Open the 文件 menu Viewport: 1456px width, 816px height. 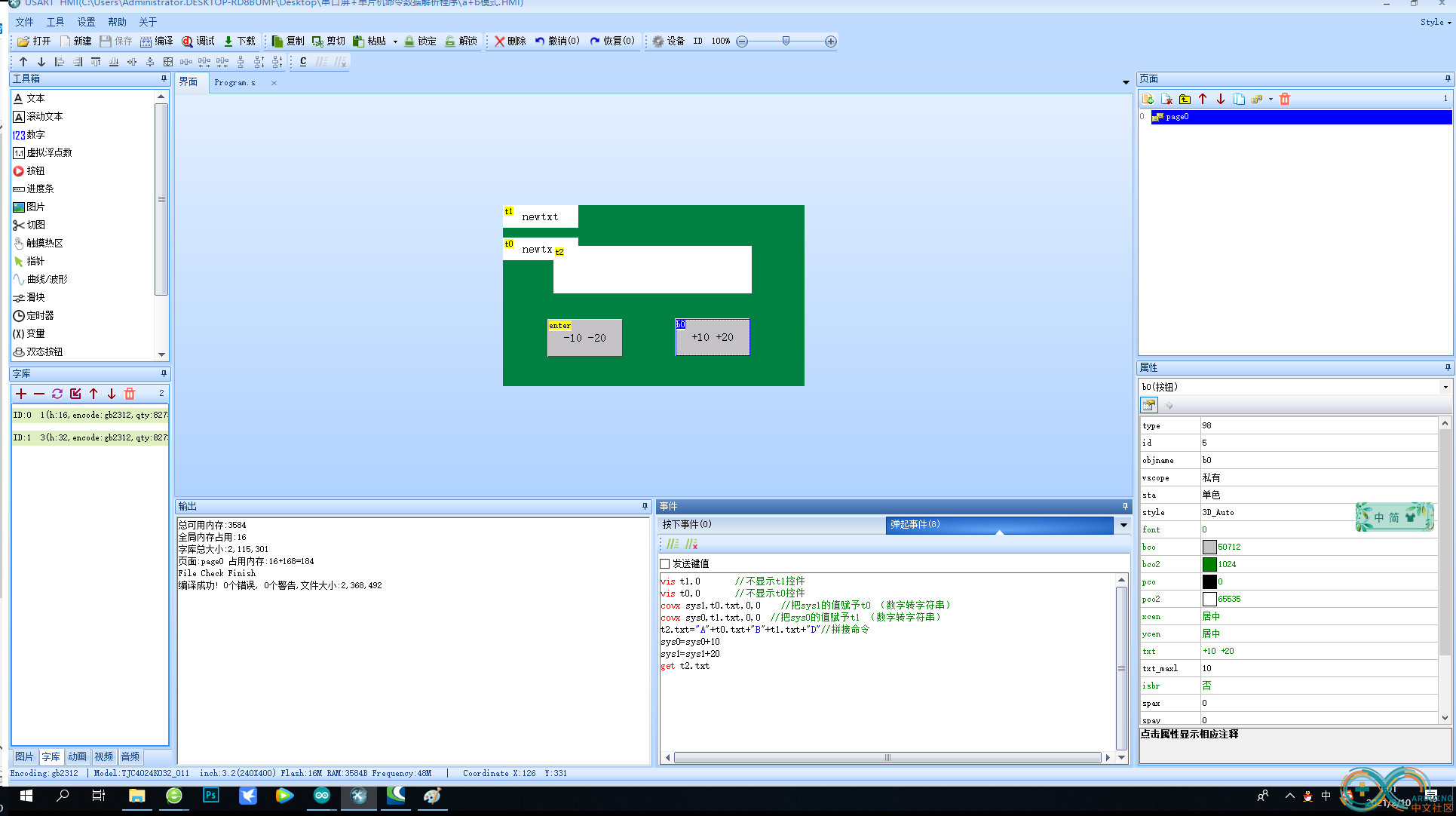pos(25,22)
